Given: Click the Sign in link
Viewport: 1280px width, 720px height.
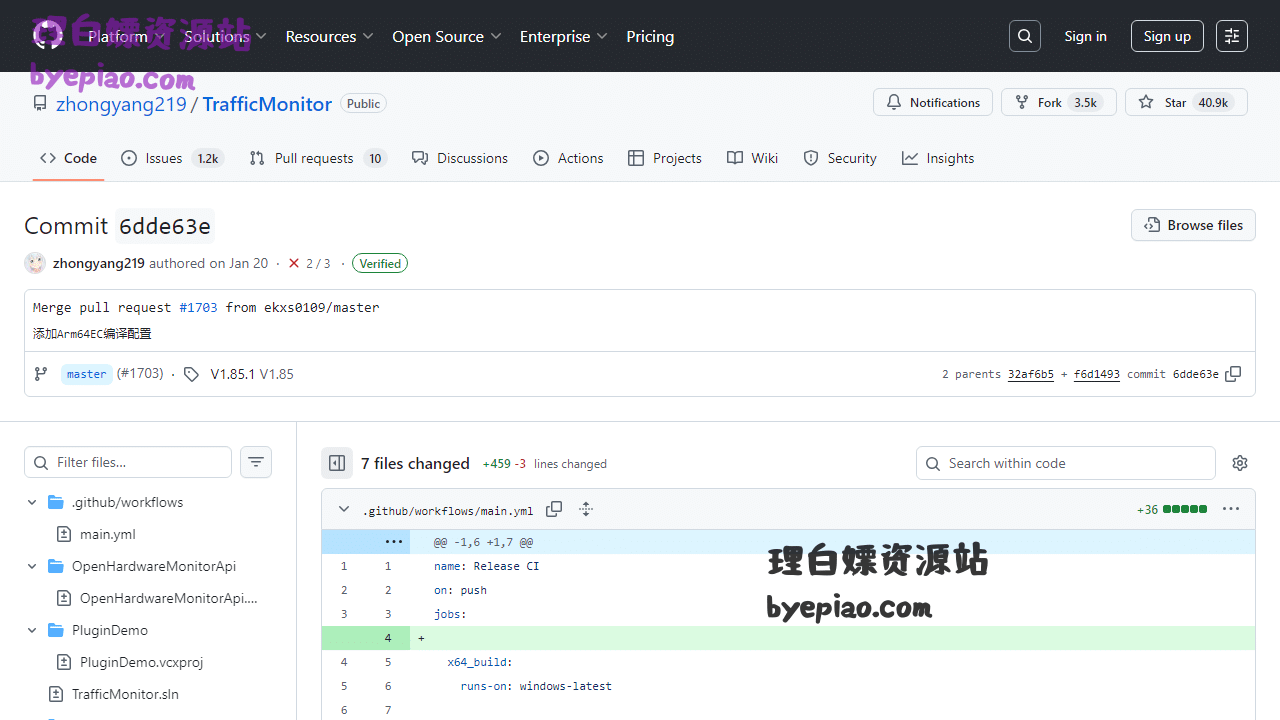Looking at the screenshot, I should click(x=1085, y=36).
